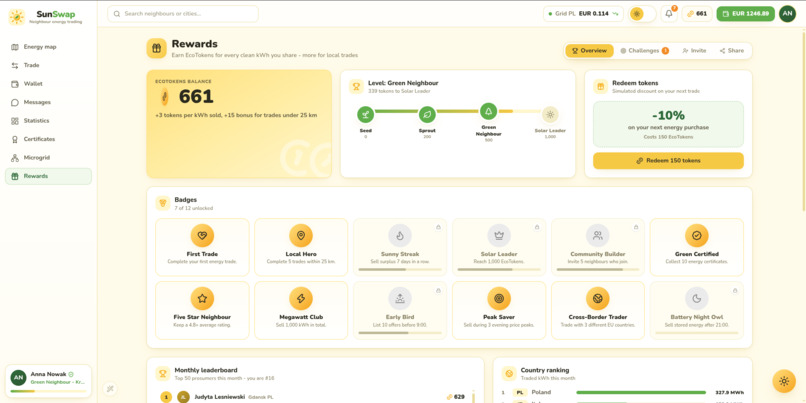Select the Sprout level marker
The width and height of the screenshot is (806, 403).
[x=427, y=114]
